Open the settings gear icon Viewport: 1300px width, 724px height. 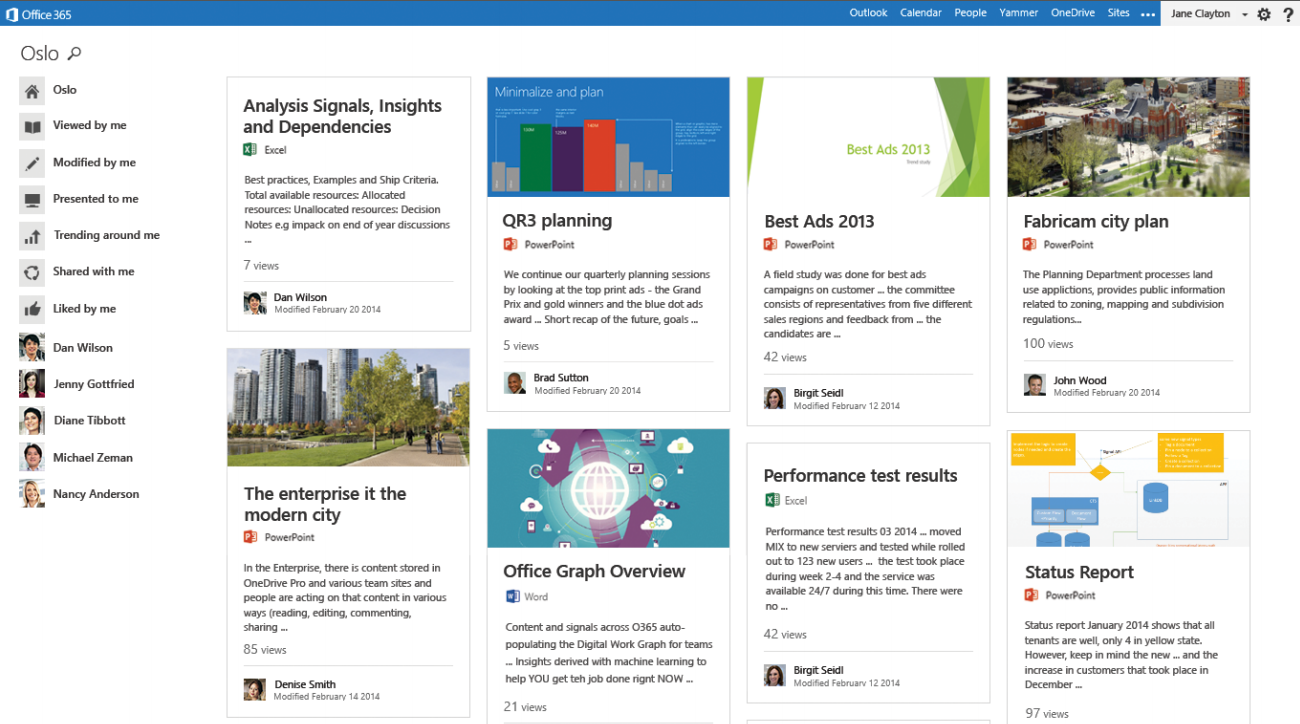[1264, 14]
